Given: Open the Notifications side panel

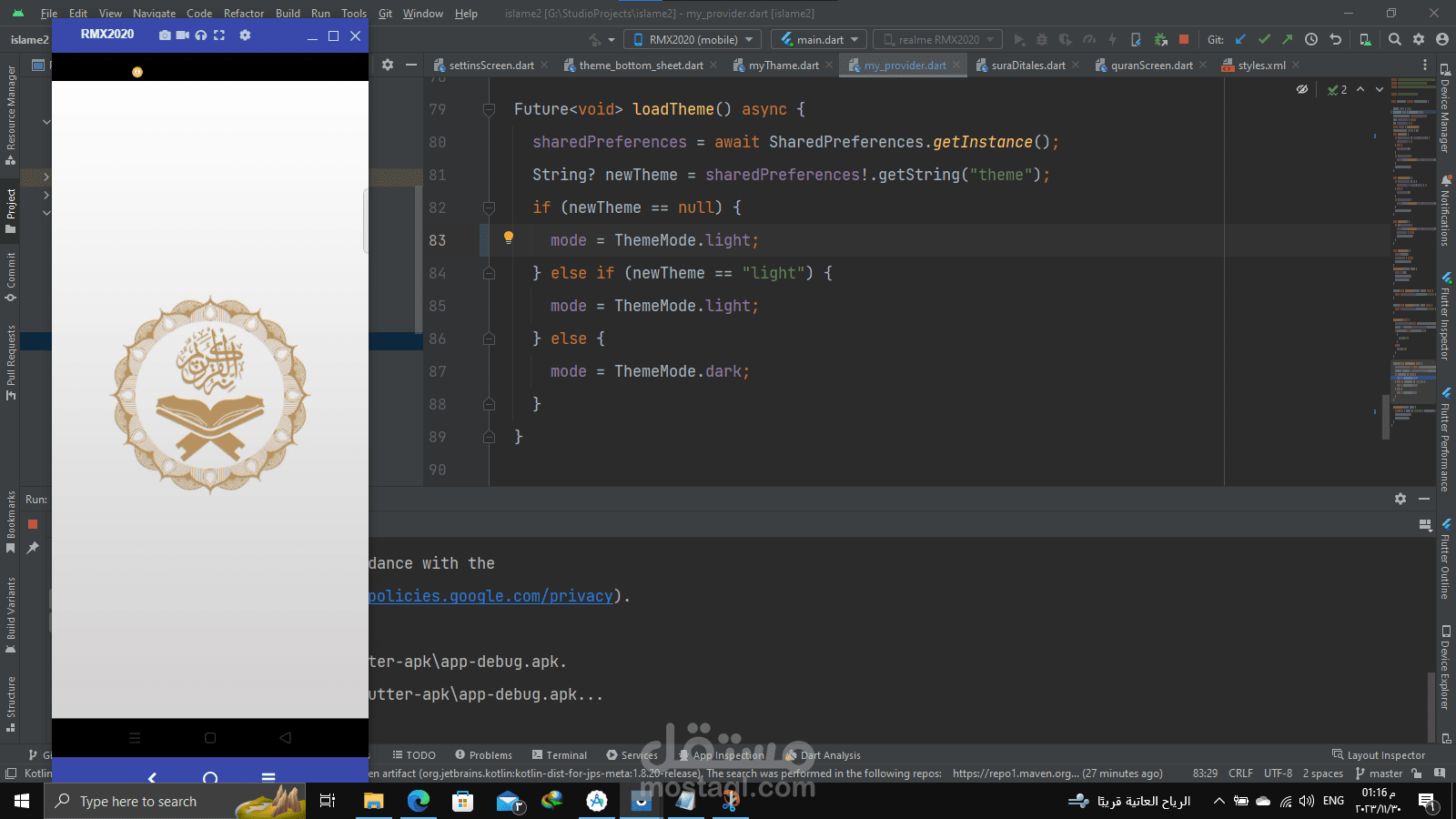Looking at the screenshot, I should [1445, 210].
